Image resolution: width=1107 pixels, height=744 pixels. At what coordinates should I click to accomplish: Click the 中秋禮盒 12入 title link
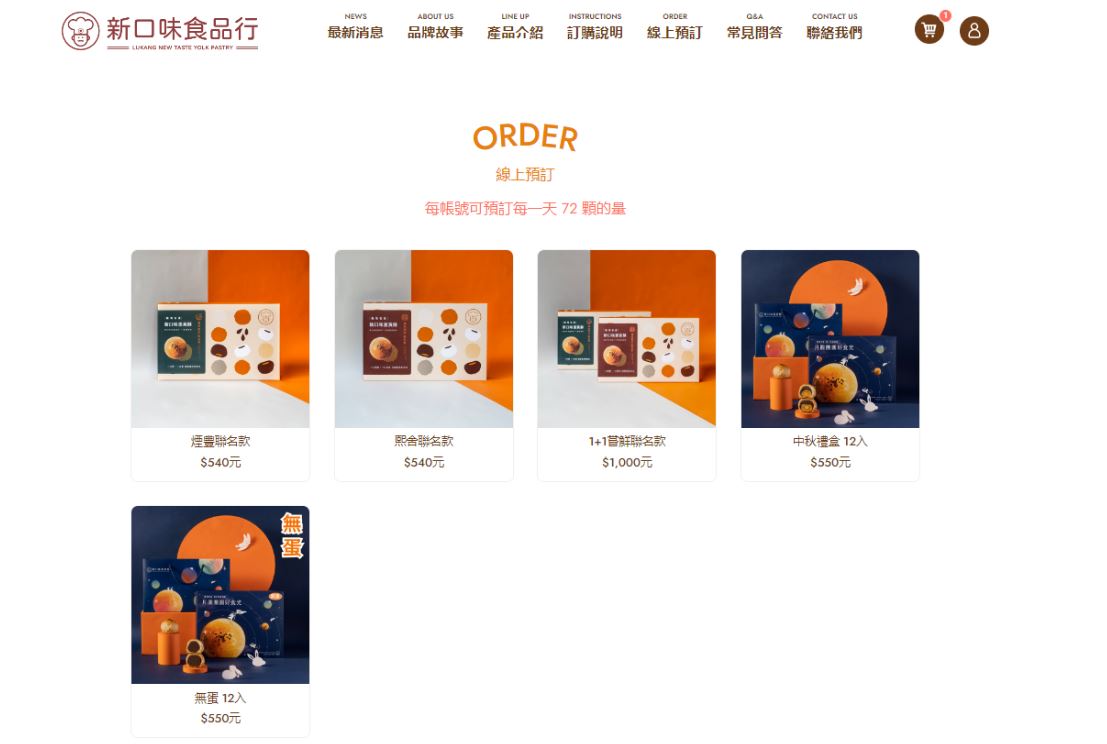coord(830,441)
